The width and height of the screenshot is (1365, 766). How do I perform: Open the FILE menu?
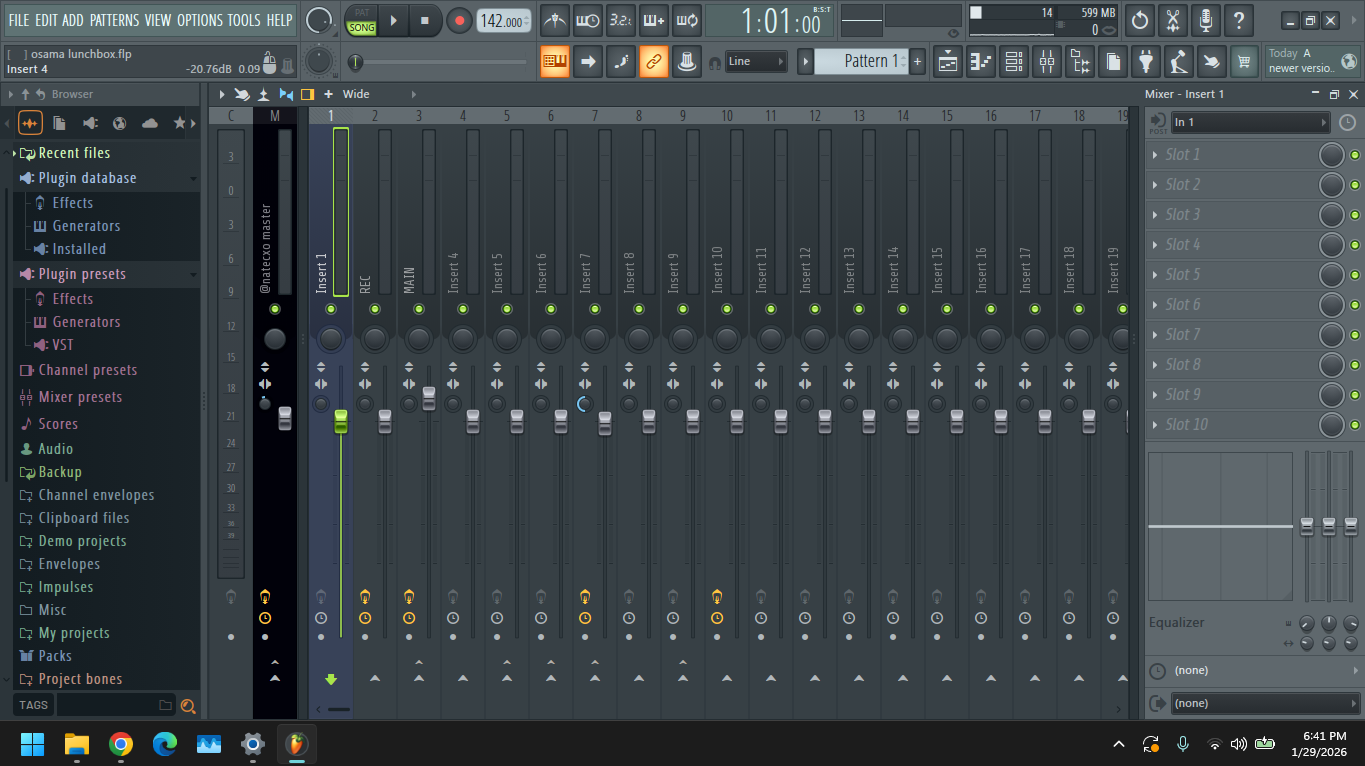pos(19,20)
